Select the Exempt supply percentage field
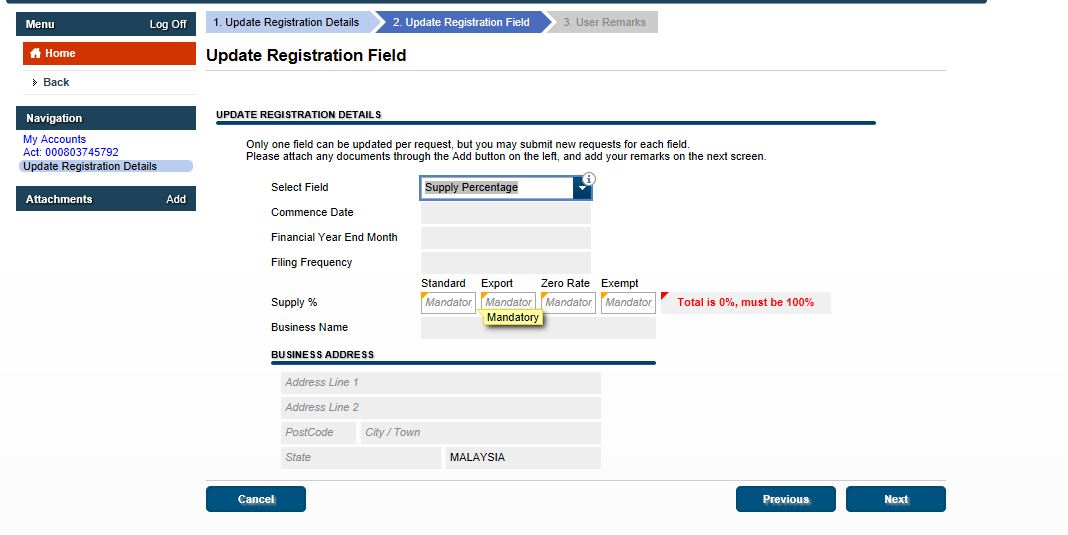 click(x=628, y=302)
